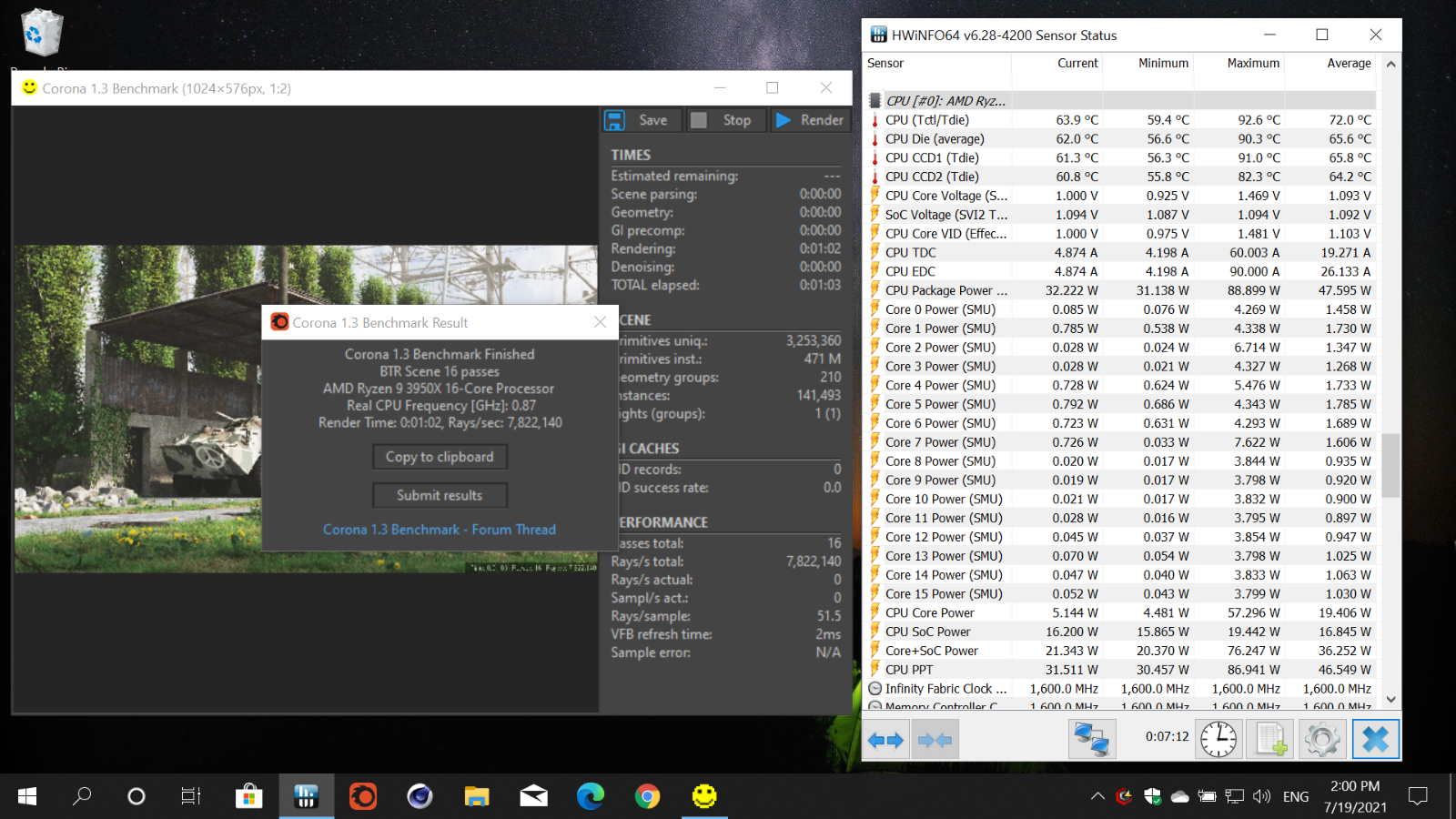Select the Core 15 Power (SMU) row

pos(1120,594)
